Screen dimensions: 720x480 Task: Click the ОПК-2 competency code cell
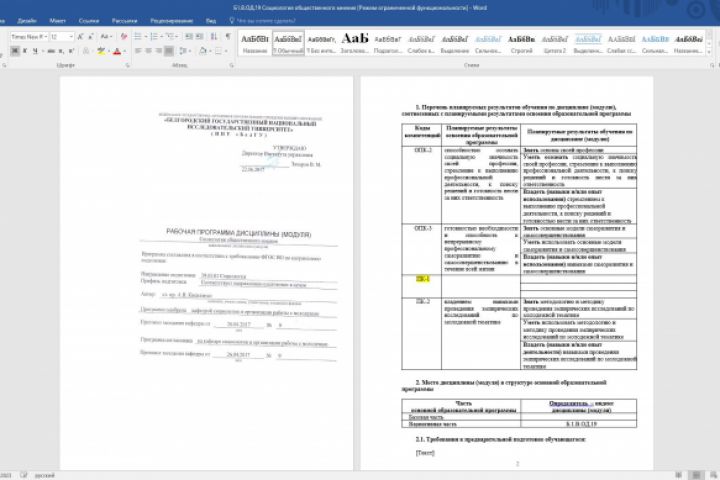click(422, 185)
